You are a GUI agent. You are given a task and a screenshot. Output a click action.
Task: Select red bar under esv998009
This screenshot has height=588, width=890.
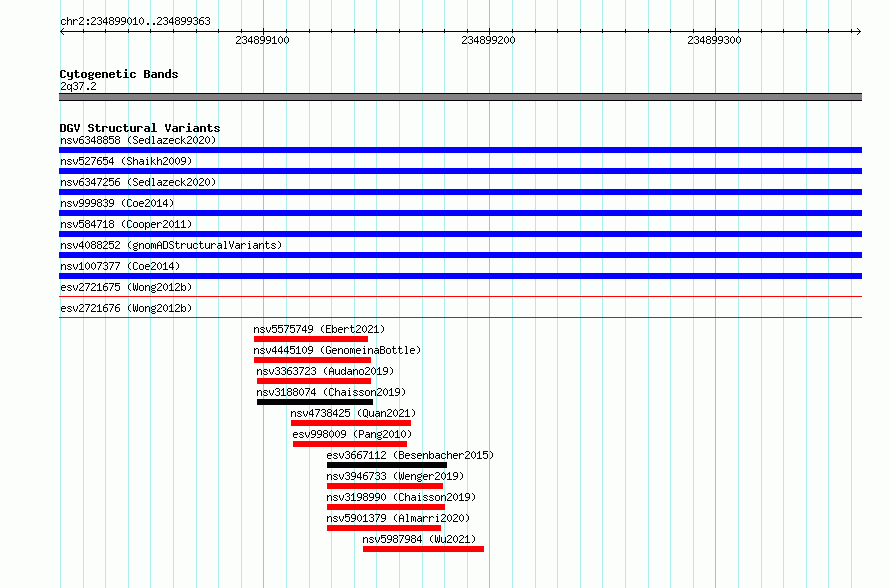(x=350, y=444)
